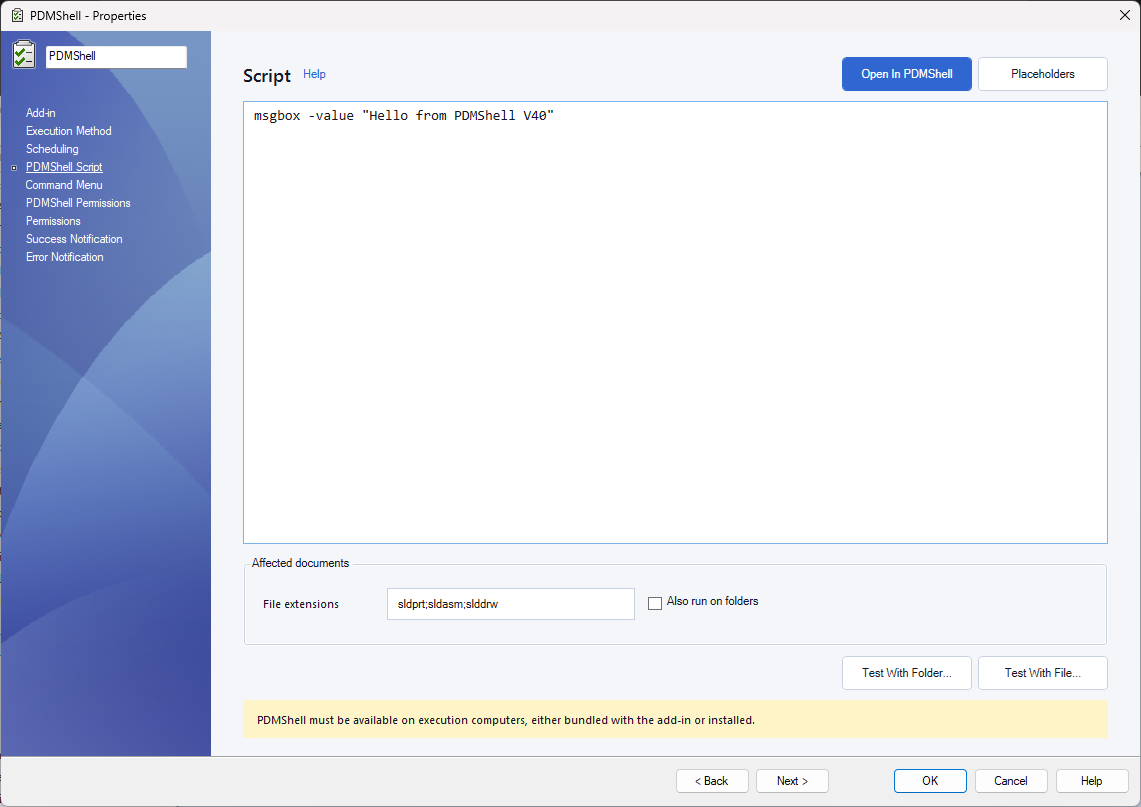Click Open In PDMShell button

[x=907, y=74]
